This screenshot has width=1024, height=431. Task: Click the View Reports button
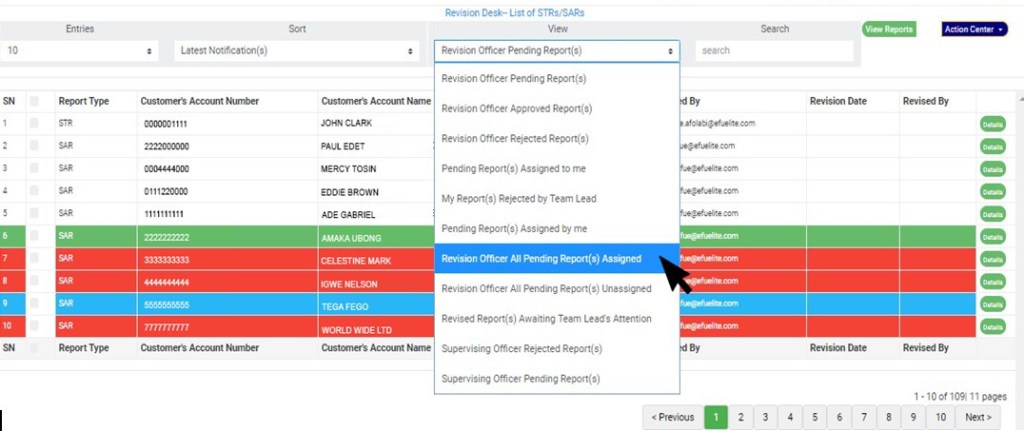[x=888, y=30]
